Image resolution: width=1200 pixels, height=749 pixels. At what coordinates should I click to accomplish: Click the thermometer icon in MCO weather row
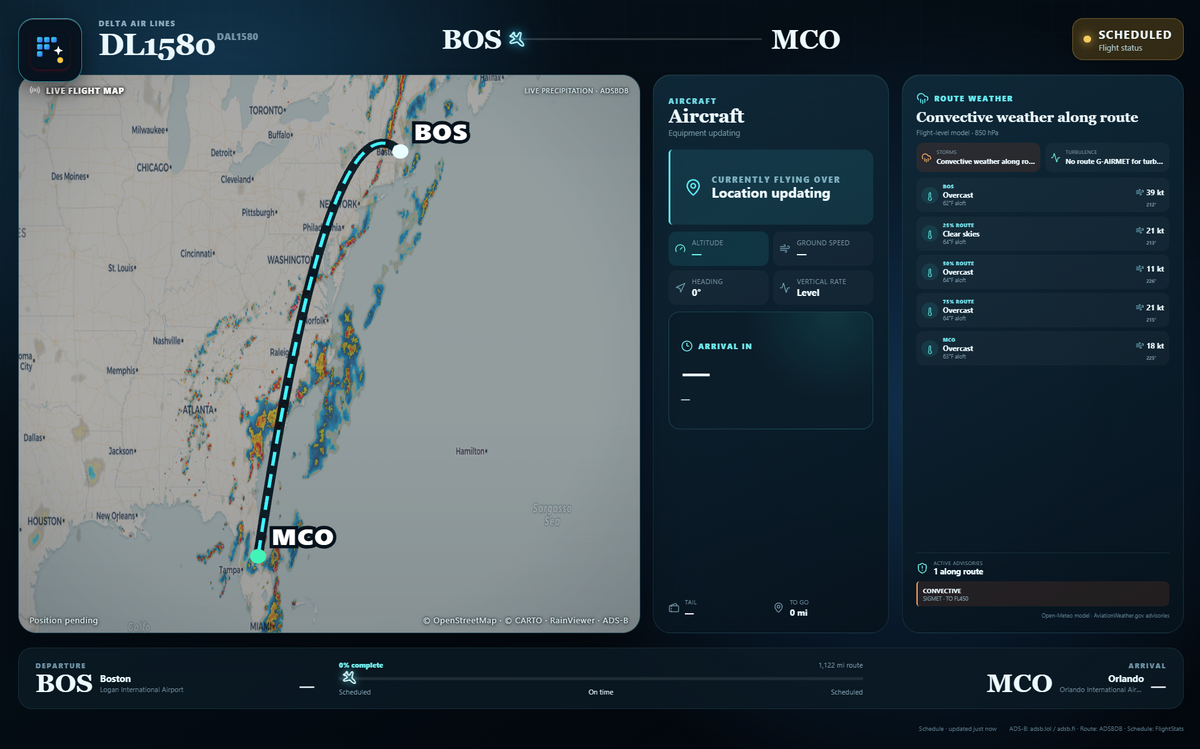coord(929,348)
